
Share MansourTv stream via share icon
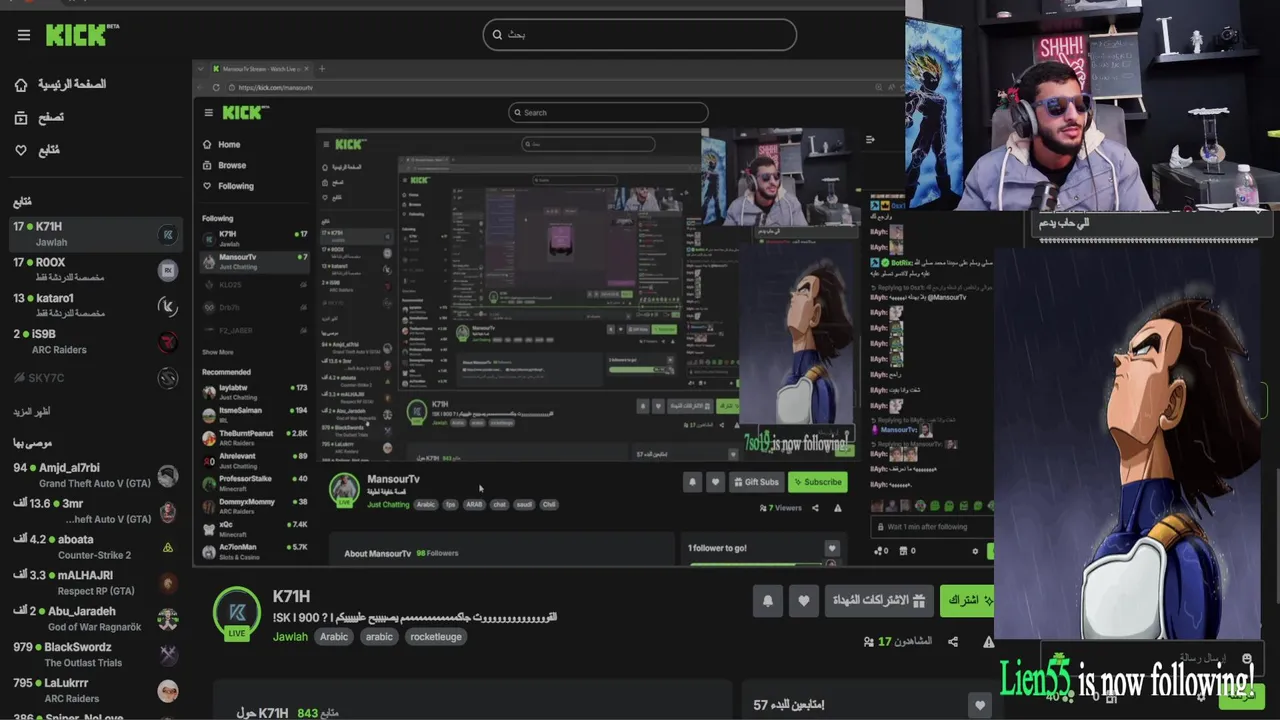click(x=815, y=508)
